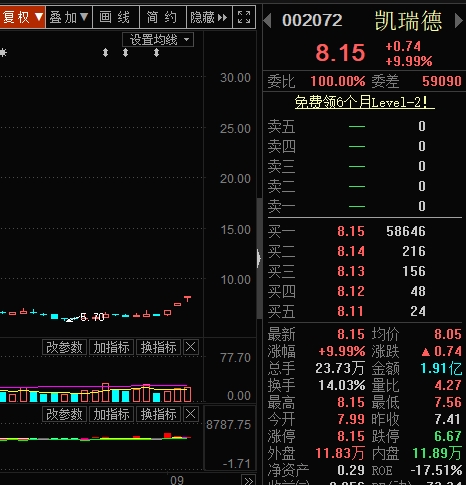Click 改参数 in the bottom indicator panel
466x485 pixels.
click(65, 414)
